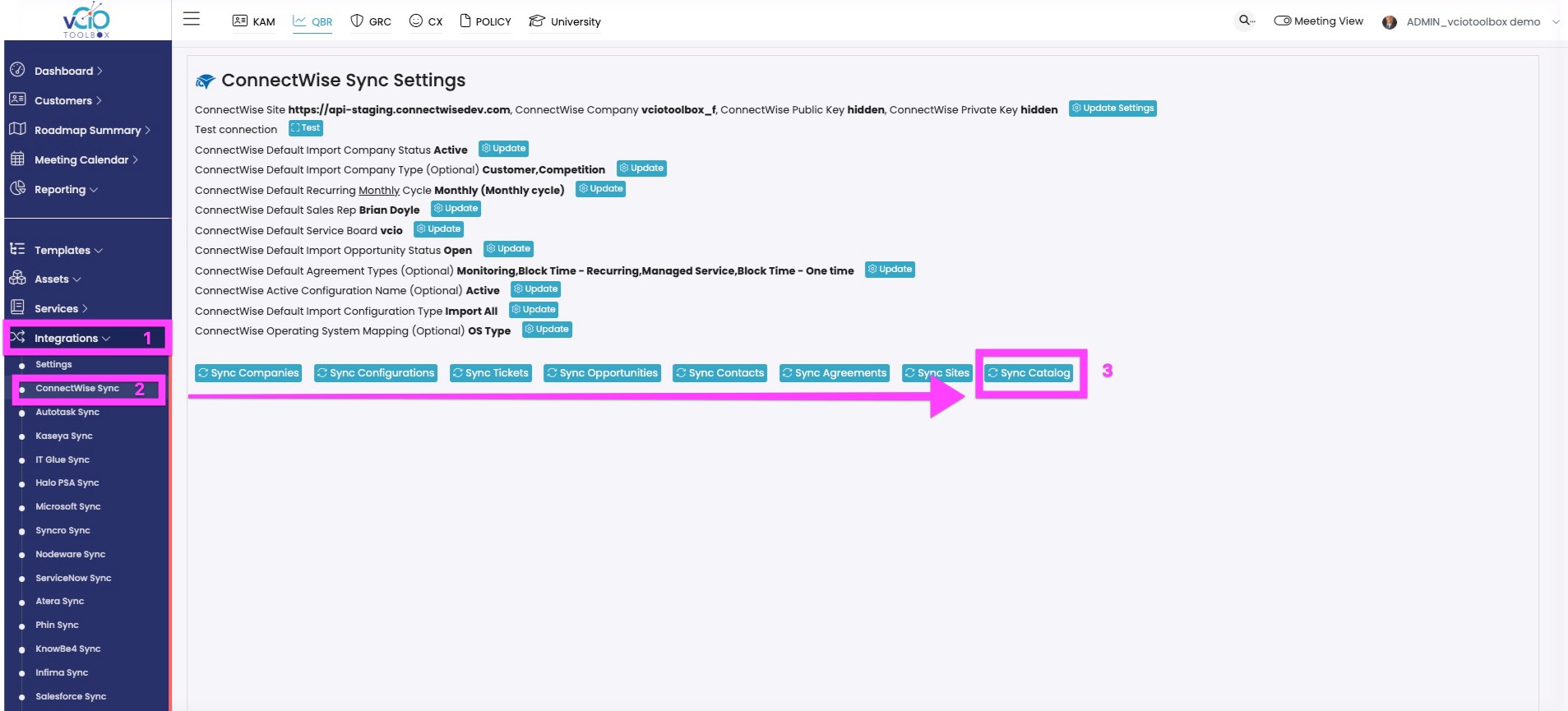1568x711 pixels.
Task: Open Settings under Integrations
Action: (53, 365)
